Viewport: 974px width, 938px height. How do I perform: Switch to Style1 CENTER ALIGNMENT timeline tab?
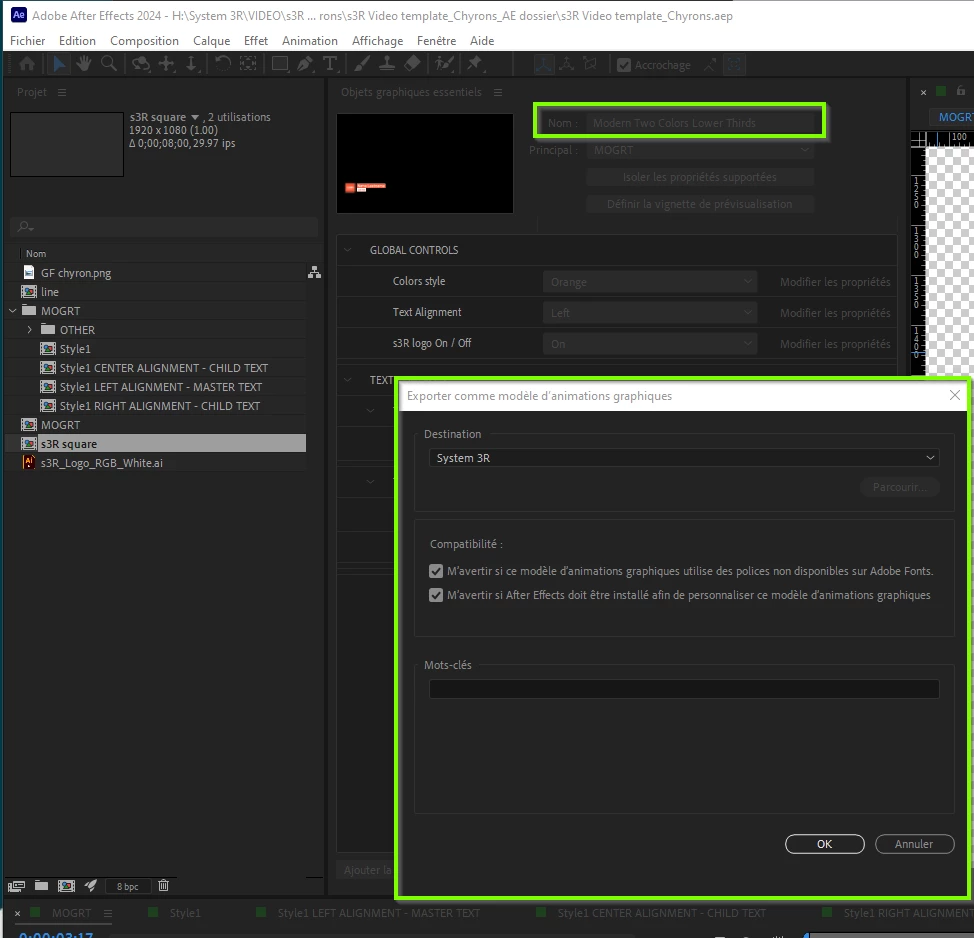(x=661, y=913)
